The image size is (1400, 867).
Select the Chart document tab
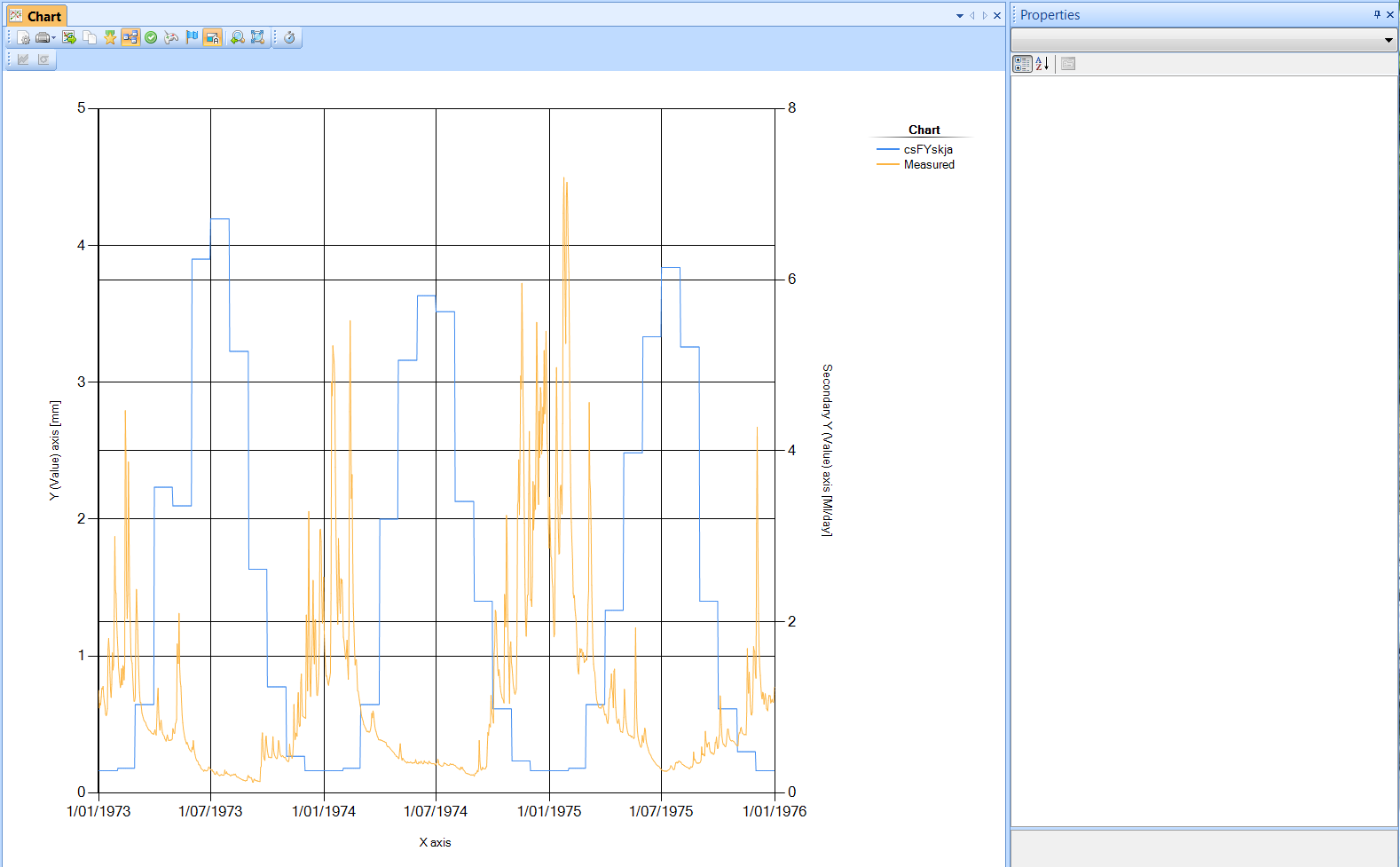(36, 16)
